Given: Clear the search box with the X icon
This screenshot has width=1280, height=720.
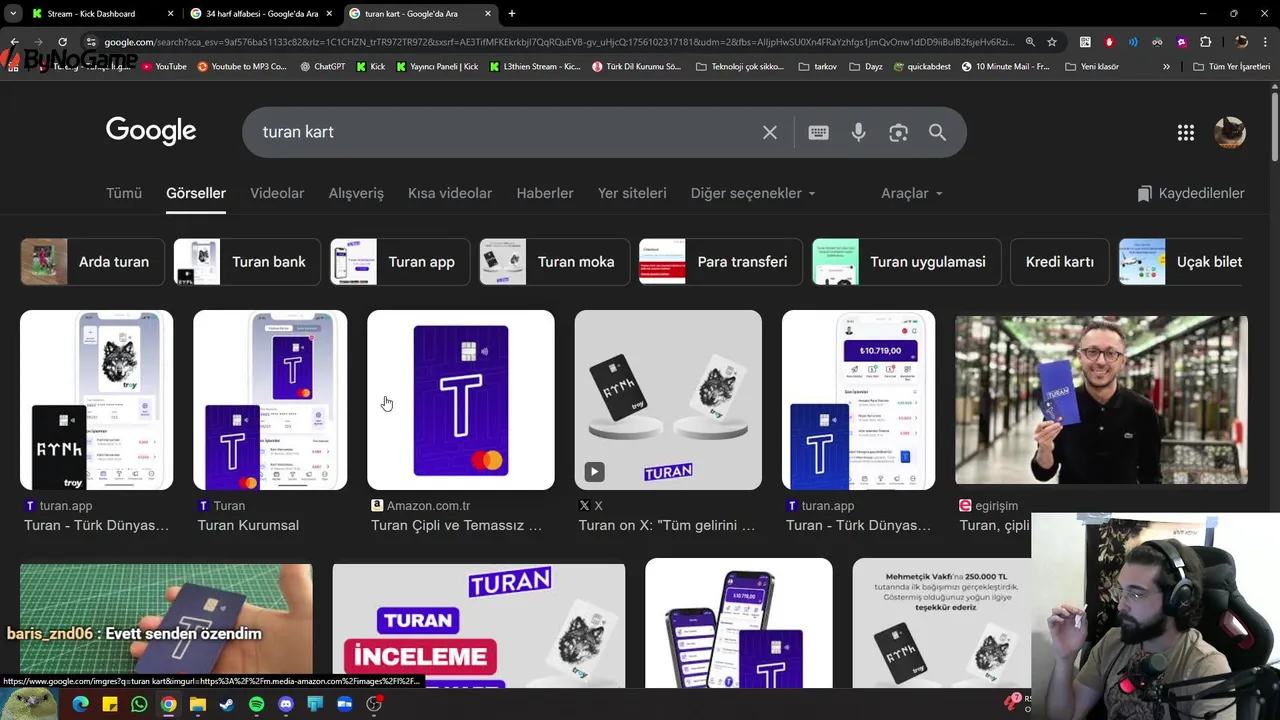Looking at the screenshot, I should (770, 132).
